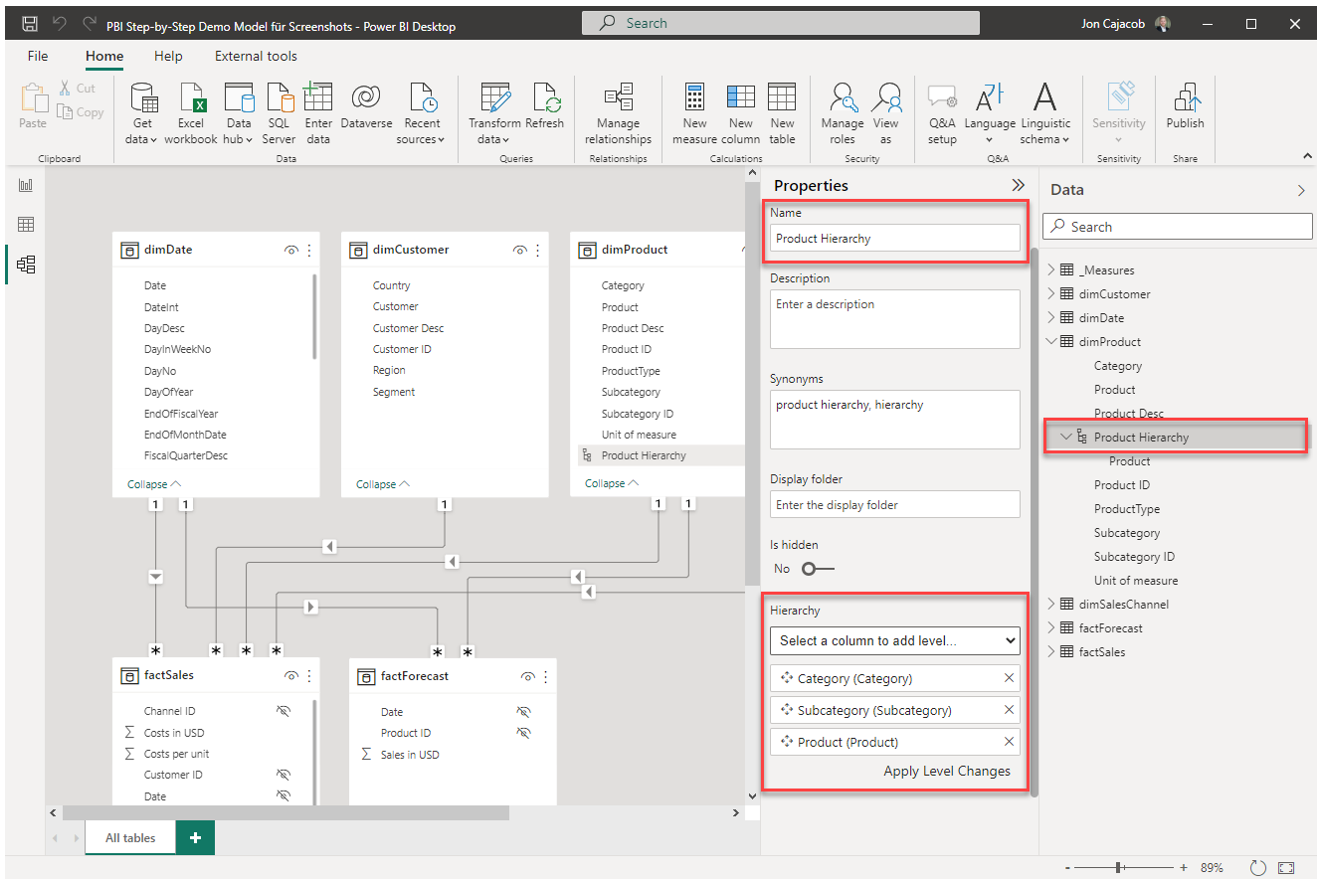Collapse the dimDate table card

pyautogui.click(x=154, y=484)
